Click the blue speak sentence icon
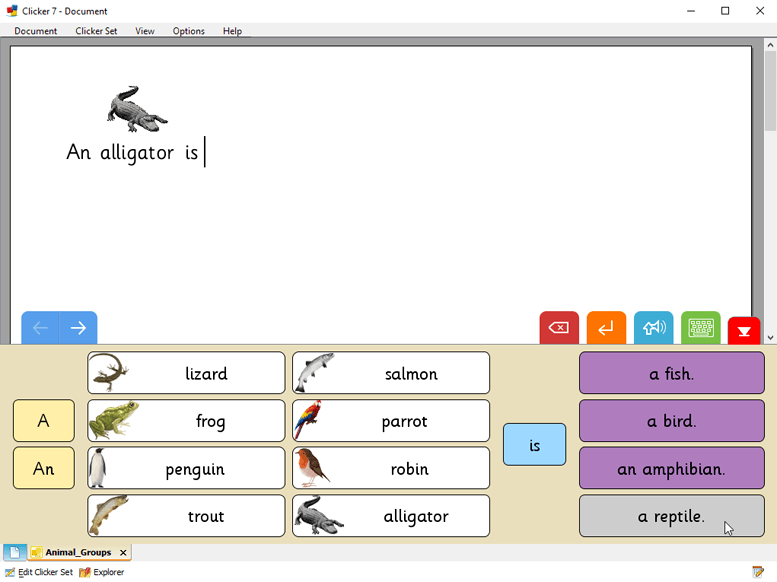The width and height of the screenshot is (777, 582). 653,328
